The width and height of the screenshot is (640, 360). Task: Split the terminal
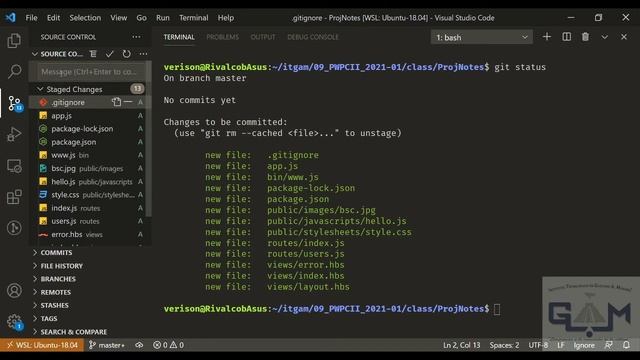[567, 37]
